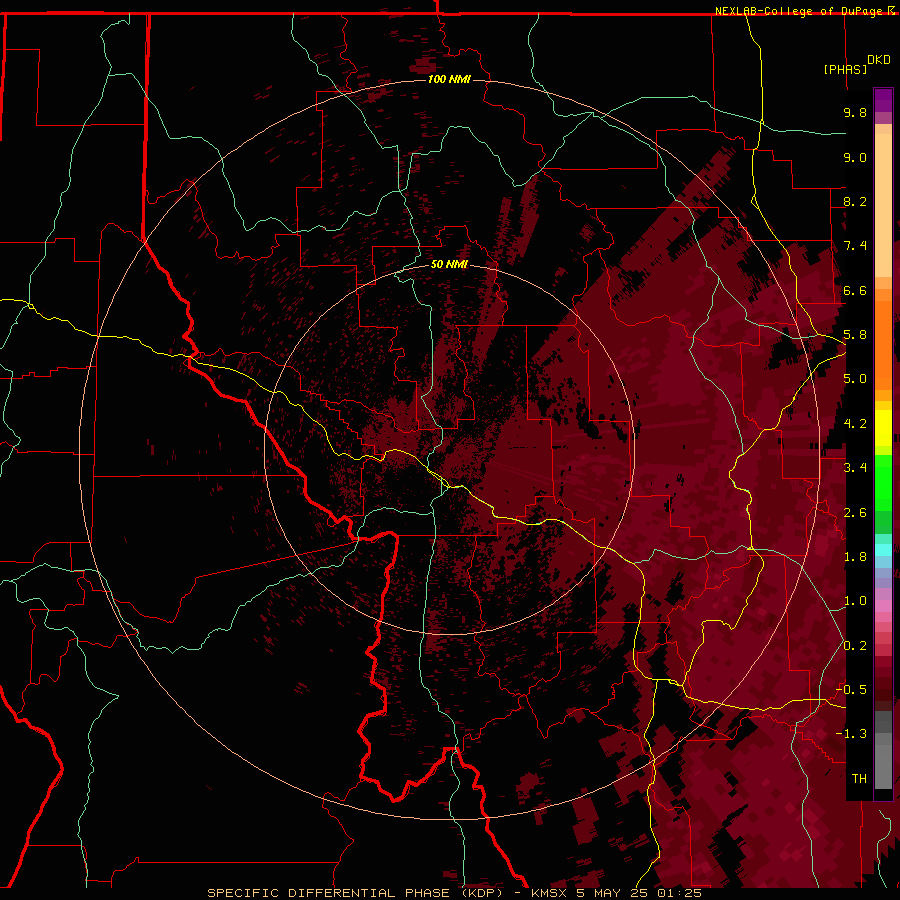Click the -0.5 value on the color scale
Screen dimensions: 900x900
coord(852,690)
